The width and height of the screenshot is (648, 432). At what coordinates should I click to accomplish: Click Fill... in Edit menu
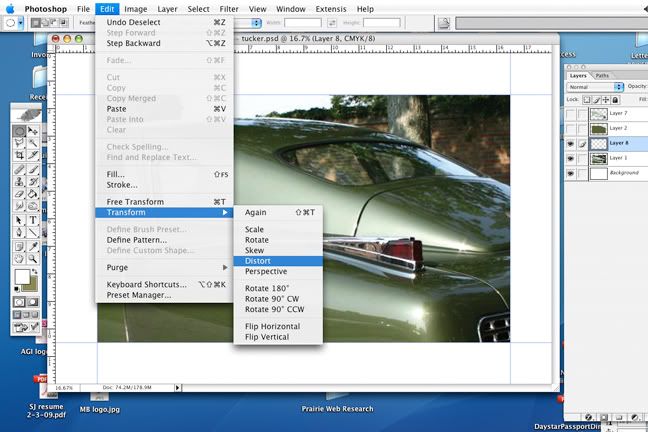click(x=164, y=174)
